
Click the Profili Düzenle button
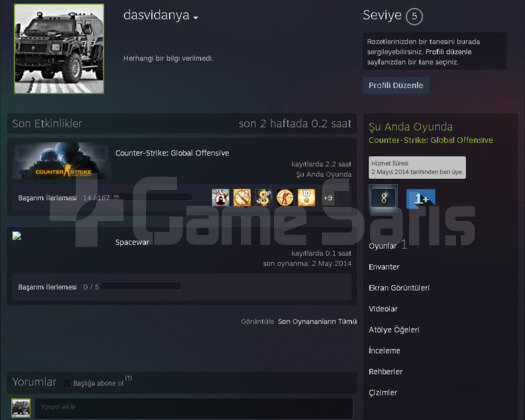pyautogui.click(x=396, y=85)
